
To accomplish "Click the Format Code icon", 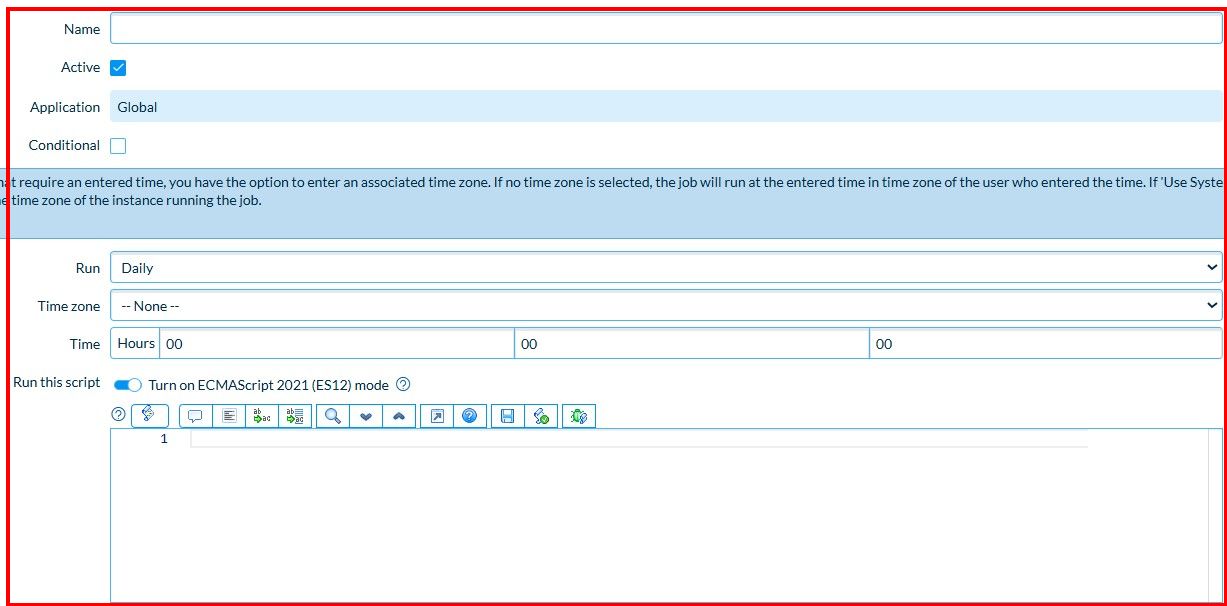I will 229,416.
